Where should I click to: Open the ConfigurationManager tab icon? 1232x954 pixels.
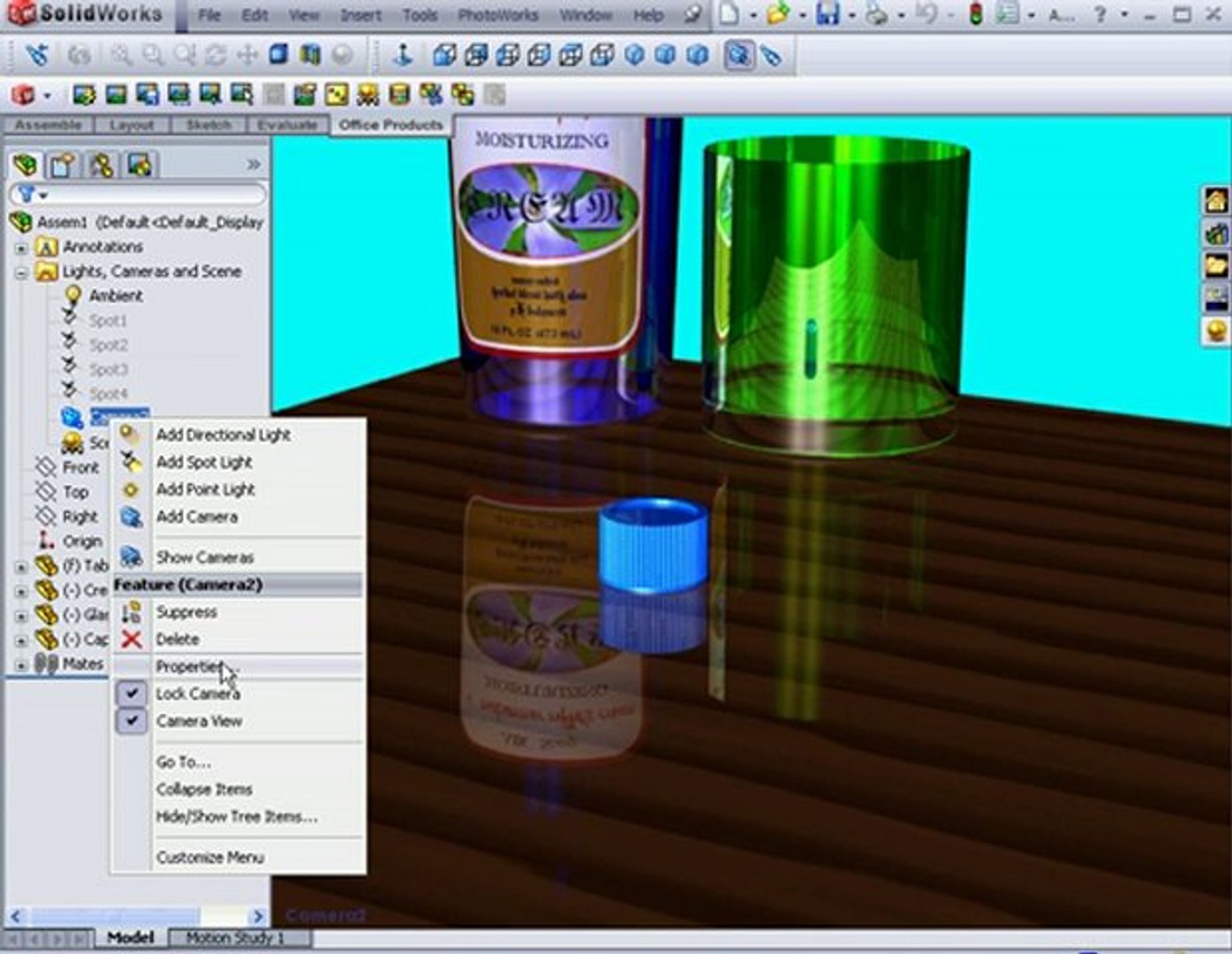tap(102, 164)
